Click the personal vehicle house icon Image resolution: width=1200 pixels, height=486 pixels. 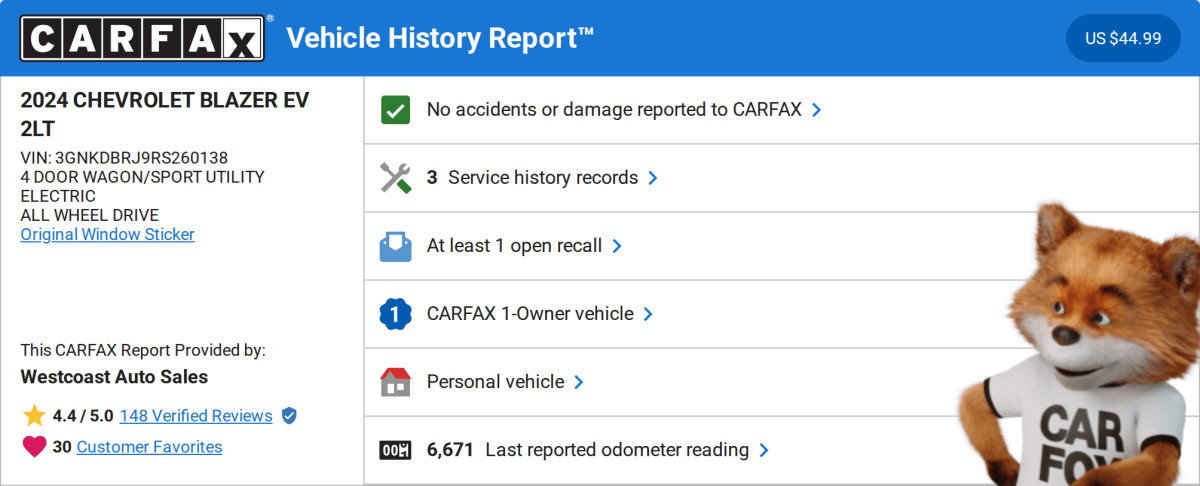pos(396,382)
